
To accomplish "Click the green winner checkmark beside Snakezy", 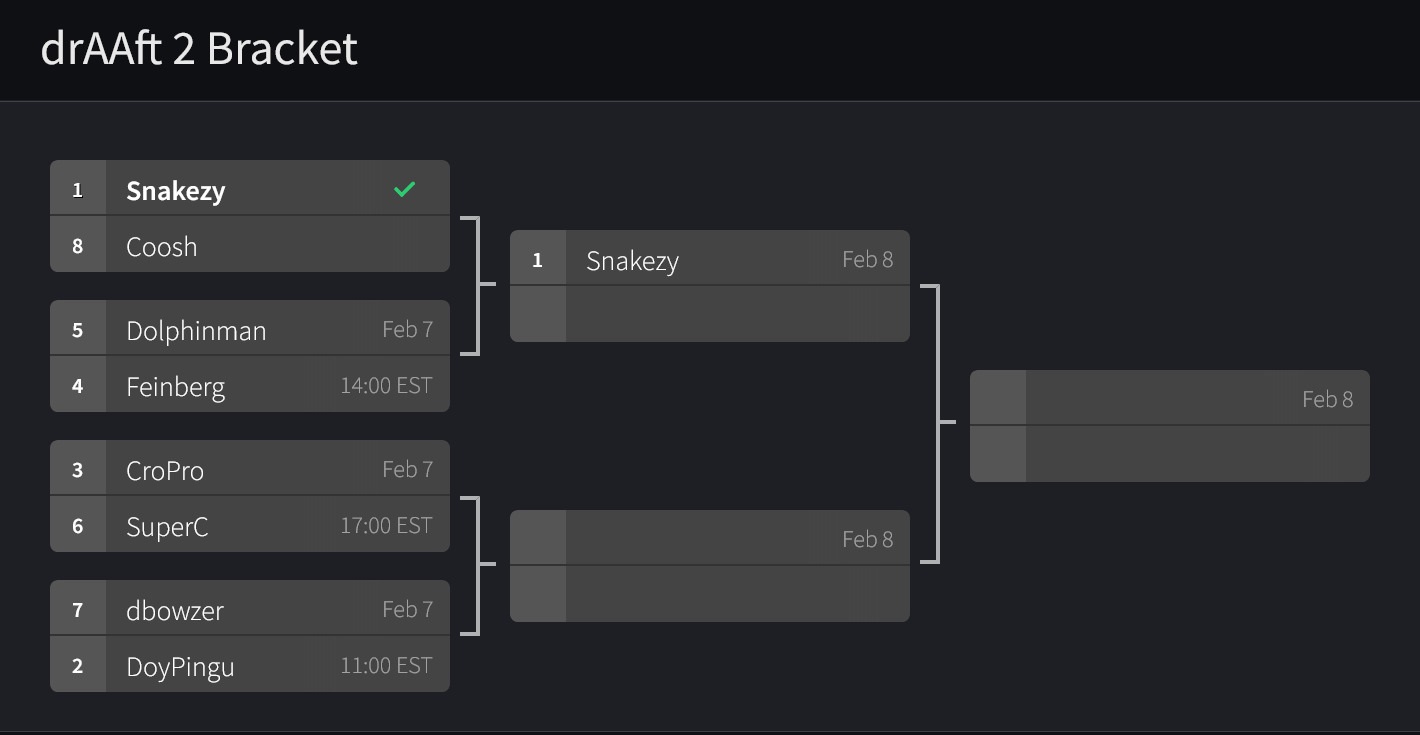I will [404, 189].
